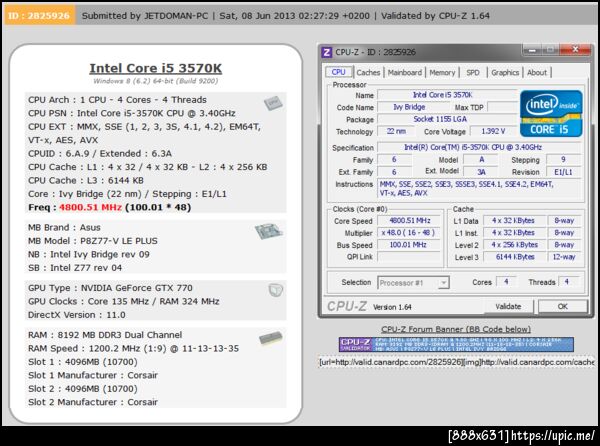Viewport: 600px width, 446px height.
Task: Open the Intel Core i5 3570K heading link
Action: [x=155, y=68]
